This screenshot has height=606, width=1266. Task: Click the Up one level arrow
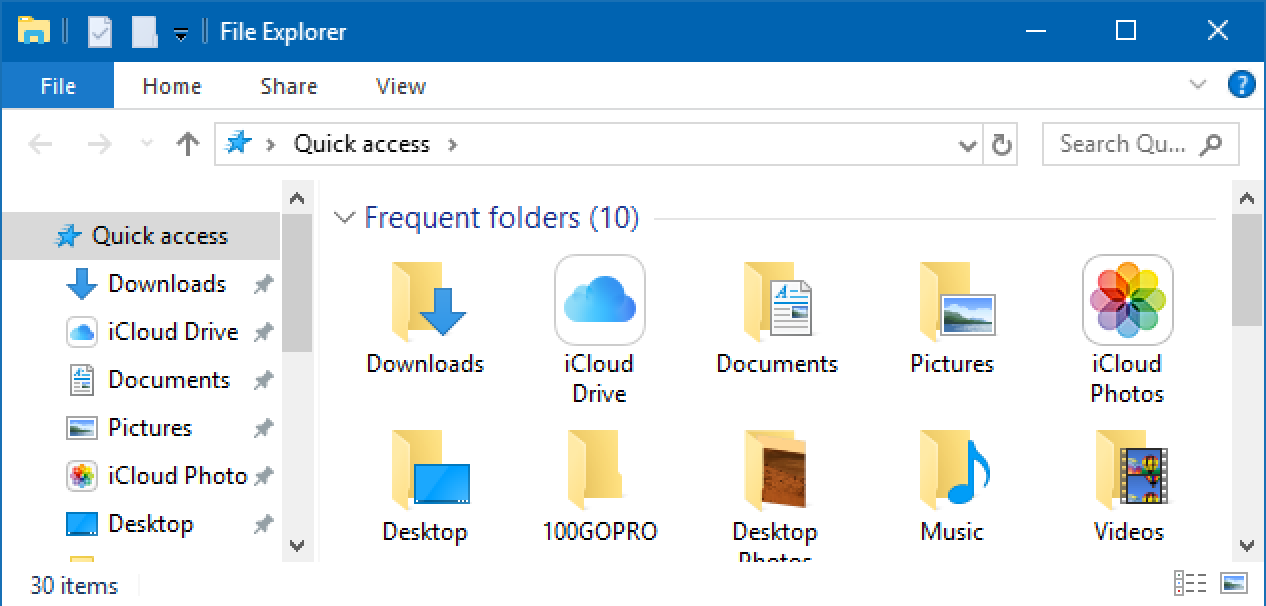(188, 145)
